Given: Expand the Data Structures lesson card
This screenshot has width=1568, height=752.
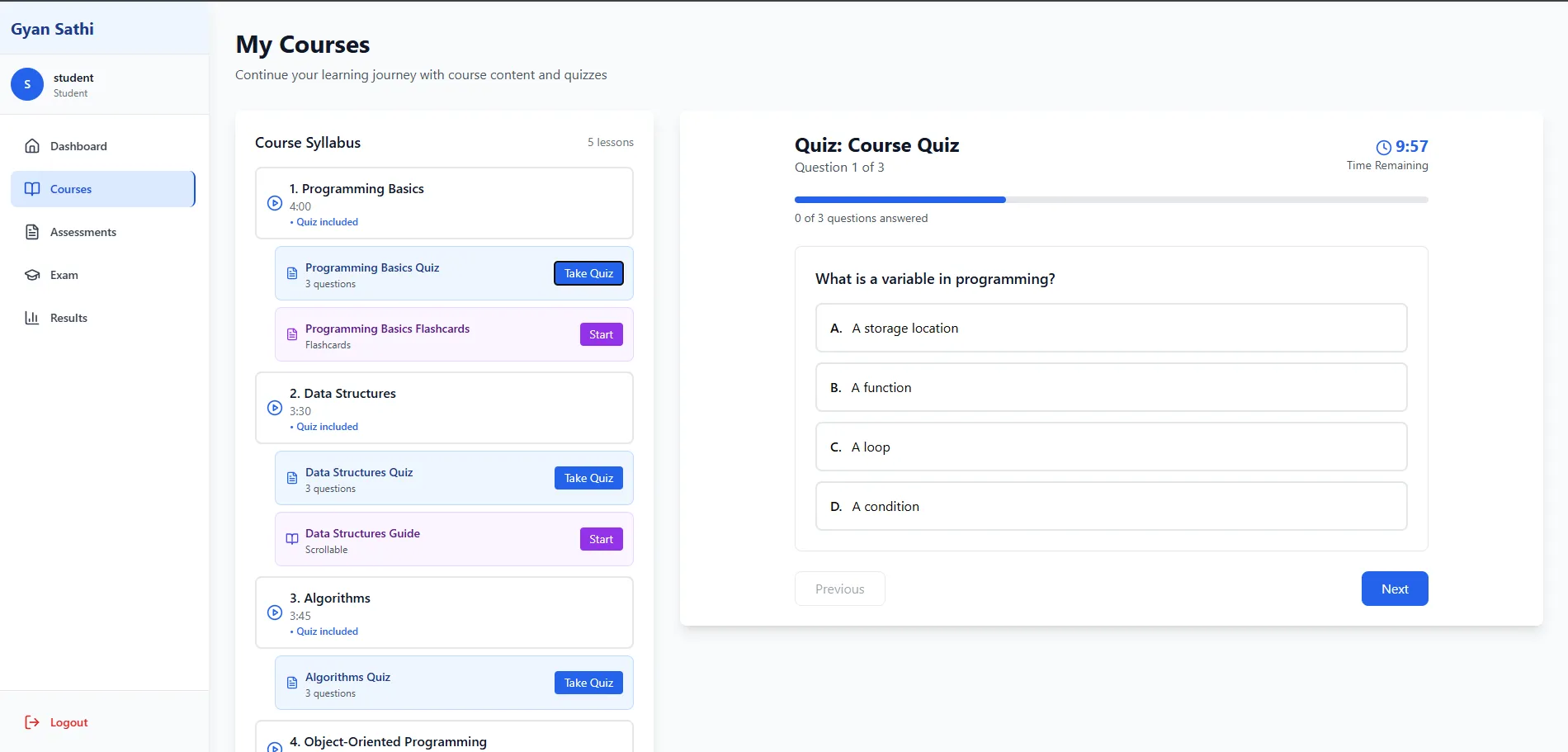Looking at the screenshot, I should [444, 408].
